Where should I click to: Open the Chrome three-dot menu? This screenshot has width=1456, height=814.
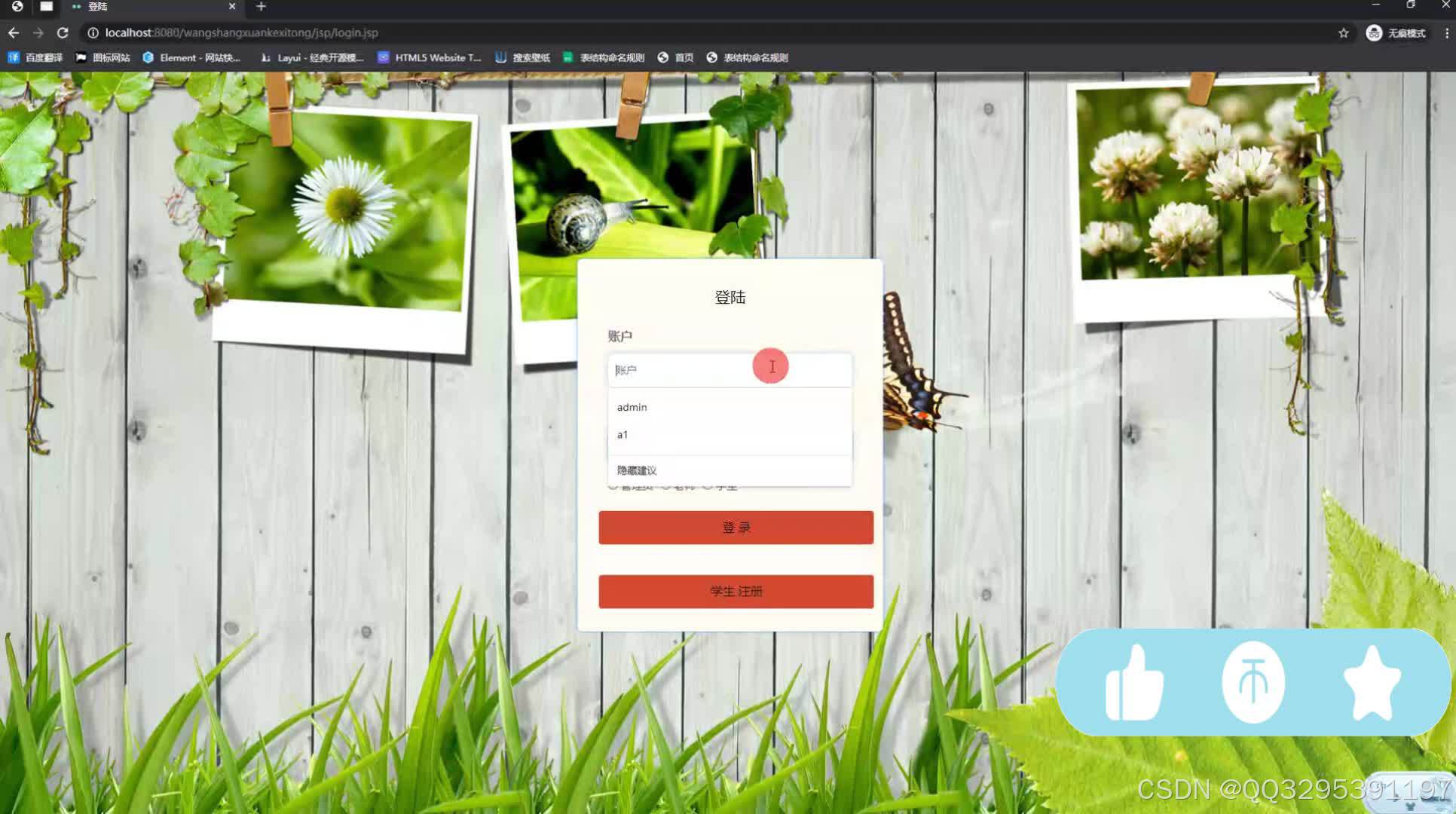coord(1446,33)
